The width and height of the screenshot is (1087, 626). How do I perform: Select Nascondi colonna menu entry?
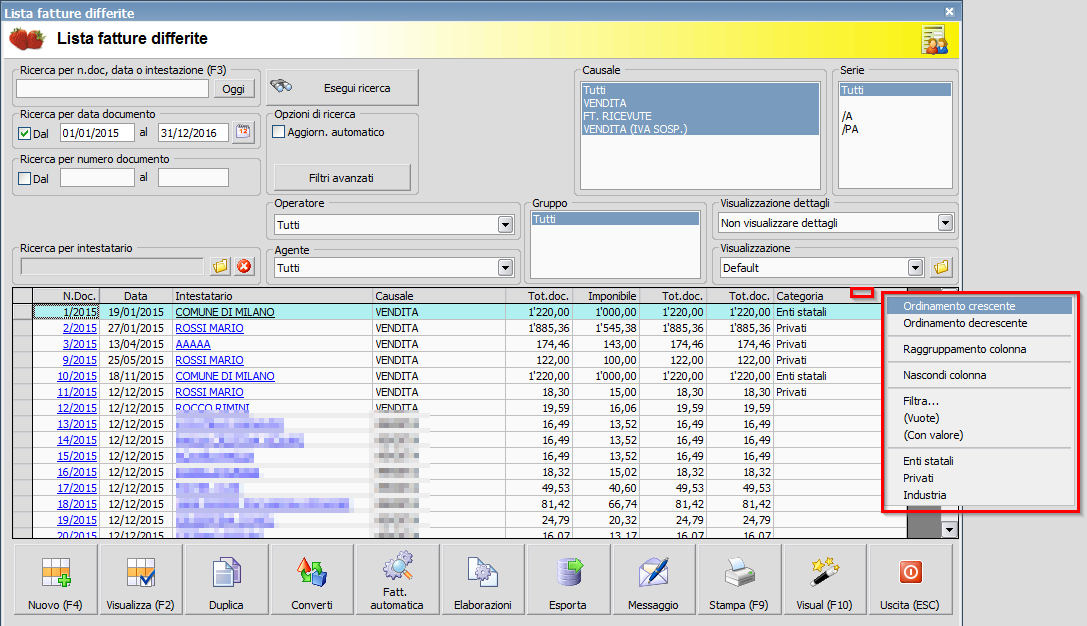(944, 376)
